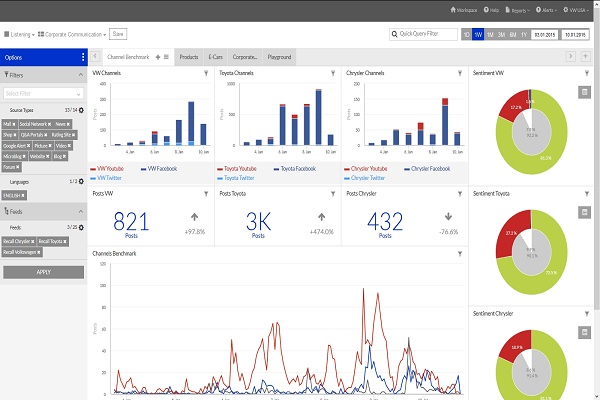600x400 pixels.
Task: Toggle Chrysler Youtube series in legend
Action: [366, 169]
